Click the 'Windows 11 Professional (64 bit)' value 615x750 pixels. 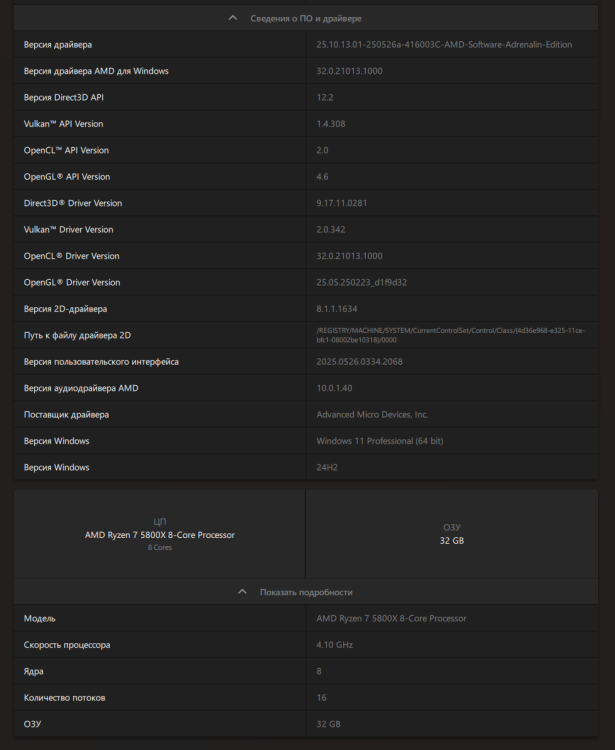click(379, 441)
